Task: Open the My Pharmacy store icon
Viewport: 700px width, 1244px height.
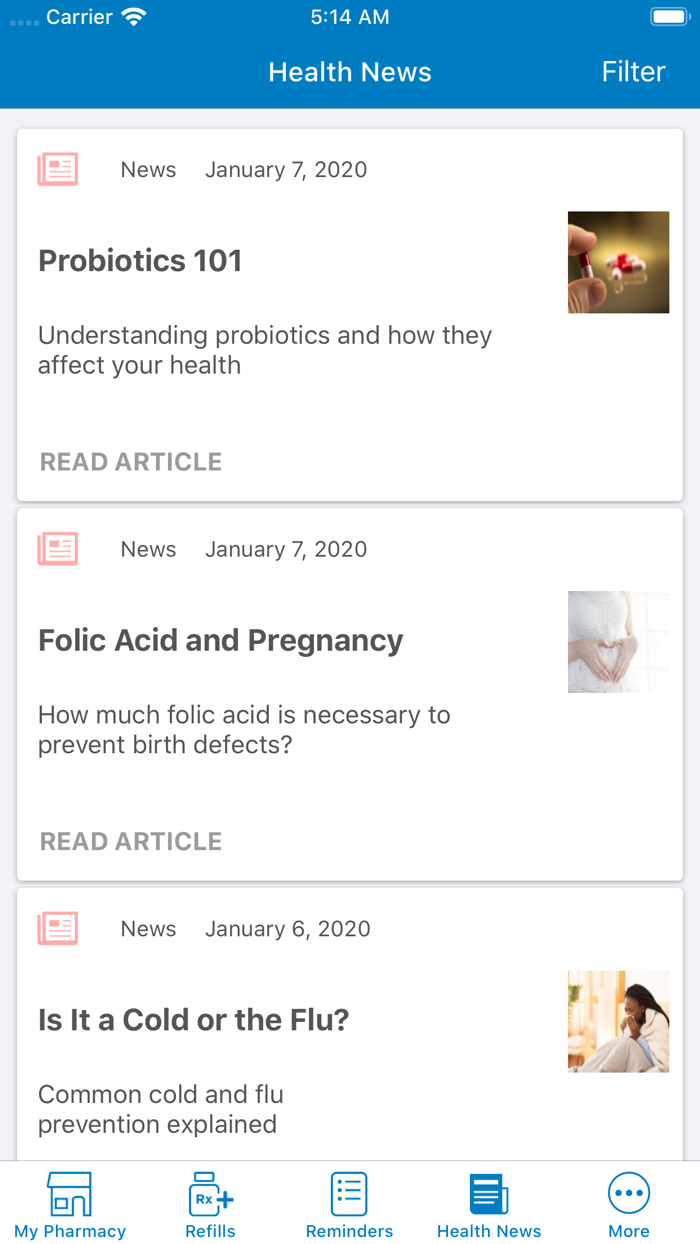Action: pyautogui.click(x=69, y=1194)
